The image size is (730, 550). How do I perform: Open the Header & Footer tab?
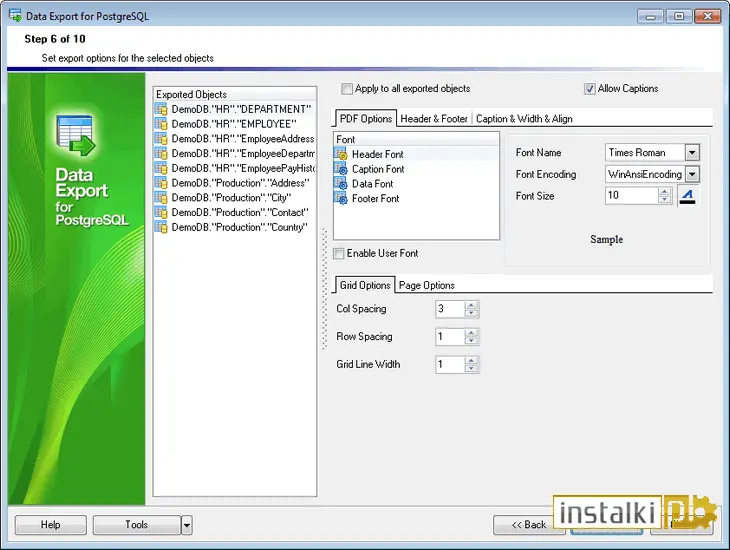click(x=434, y=119)
